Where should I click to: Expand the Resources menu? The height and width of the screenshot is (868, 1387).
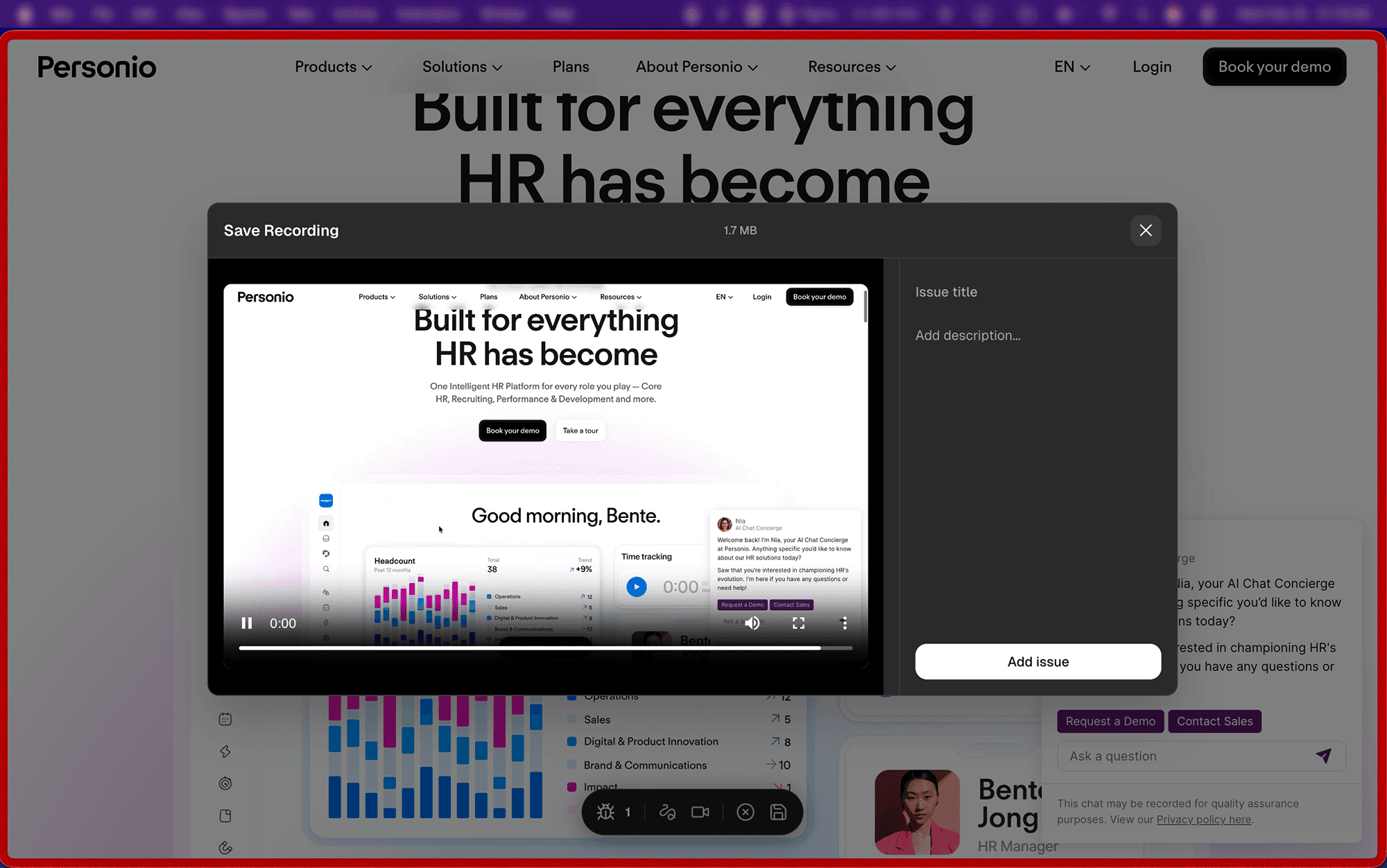point(852,67)
